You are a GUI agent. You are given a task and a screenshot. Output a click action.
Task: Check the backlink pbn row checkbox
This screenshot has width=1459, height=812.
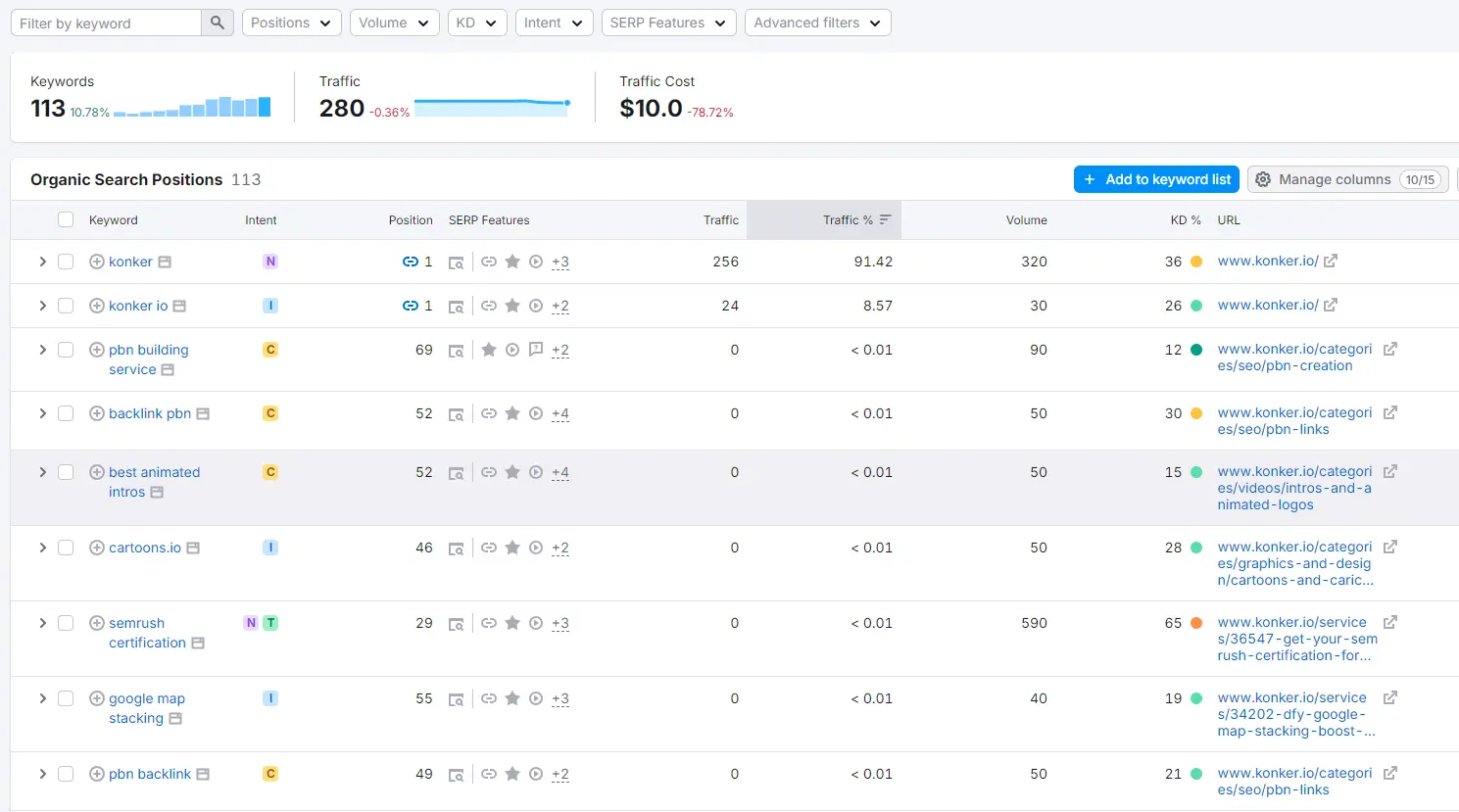point(66,413)
